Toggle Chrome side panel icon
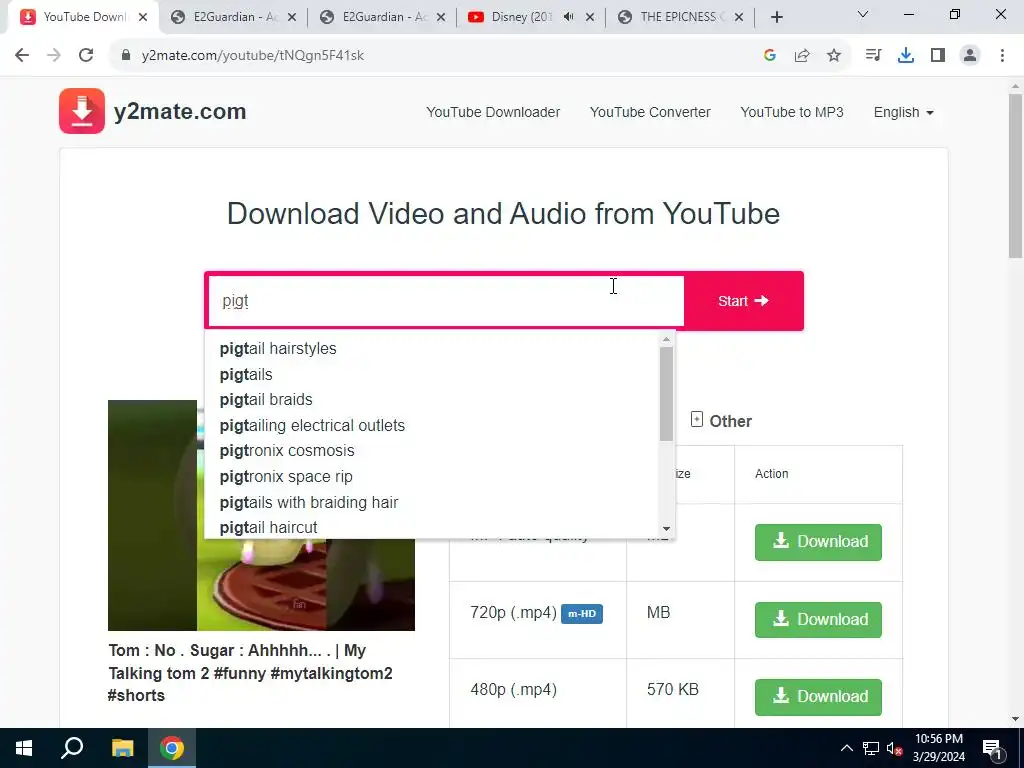The width and height of the screenshot is (1024, 768). (x=938, y=56)
